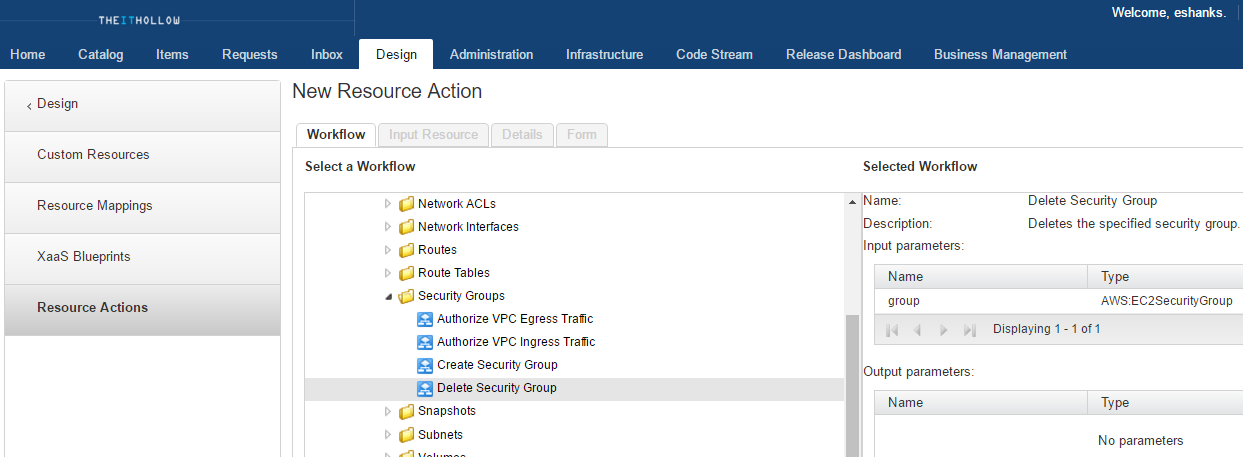Click the Type header in input parameters table
Image resolution: width=1243 pixels, height=457 pixels.
click(x=1165, y=277)
